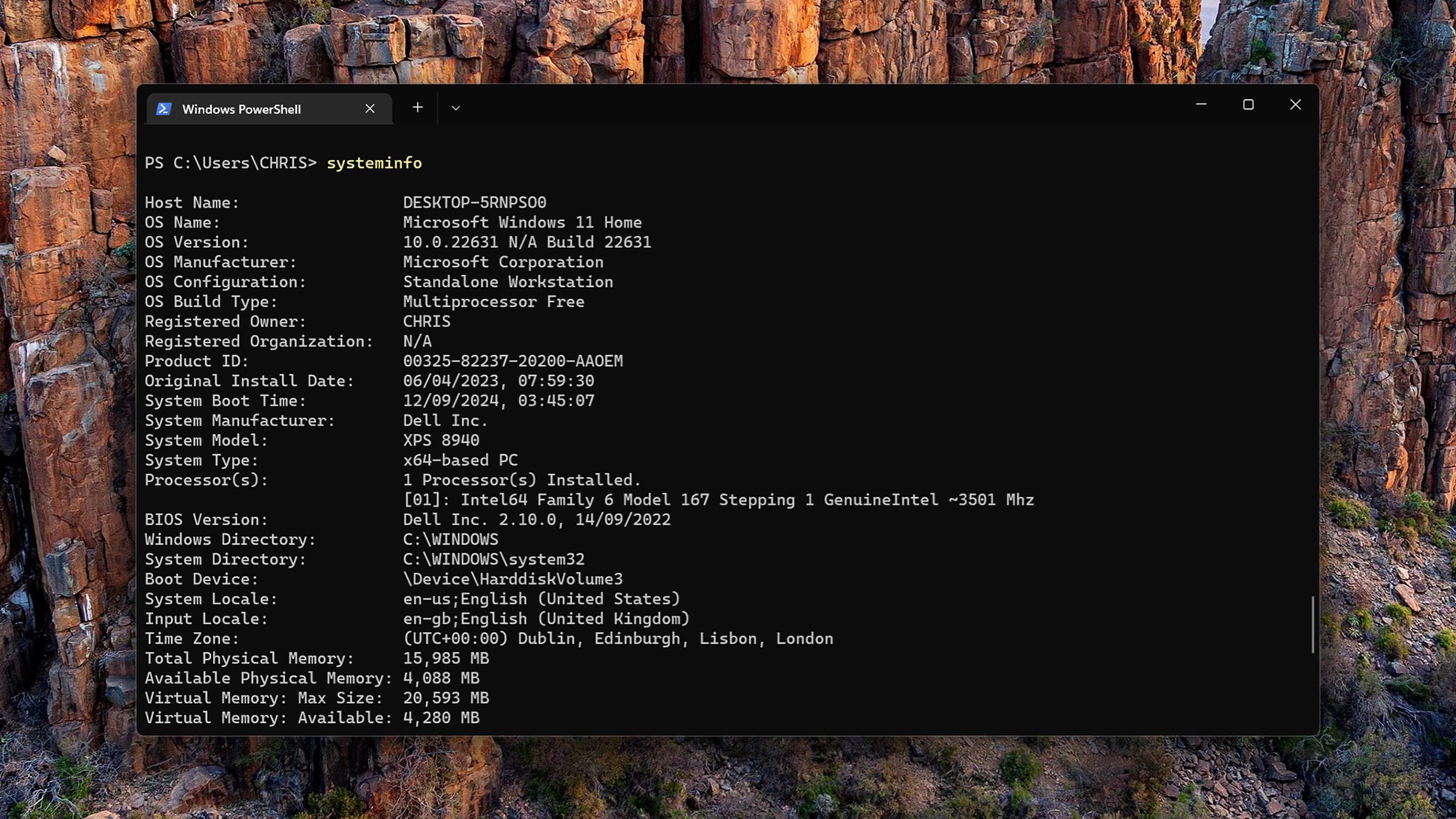Image resolution: width=1456 pixels, height=819 pixels.
Task: Open a new terminal tab
Action: (x=417, y=107)
